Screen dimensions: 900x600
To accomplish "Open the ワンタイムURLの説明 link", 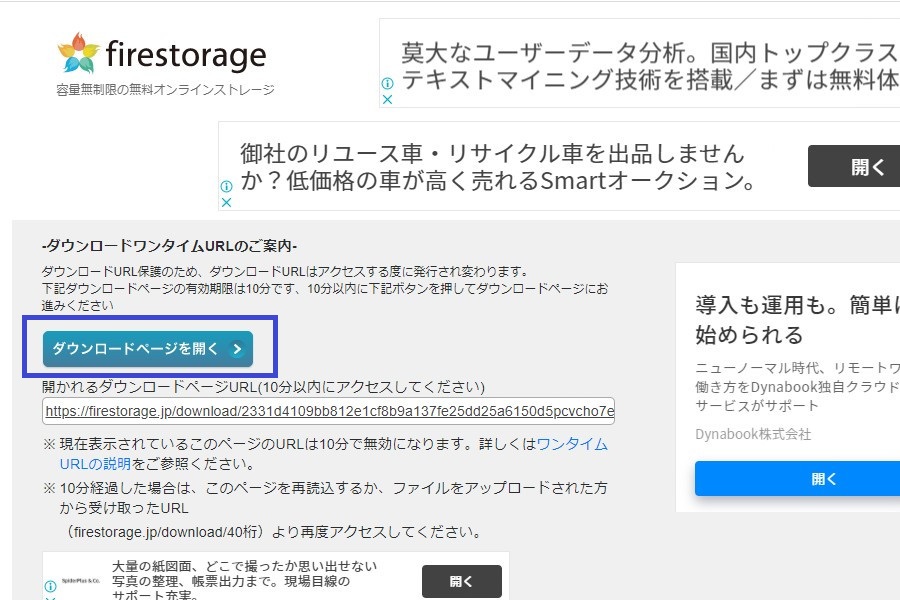I will (572, 443).
